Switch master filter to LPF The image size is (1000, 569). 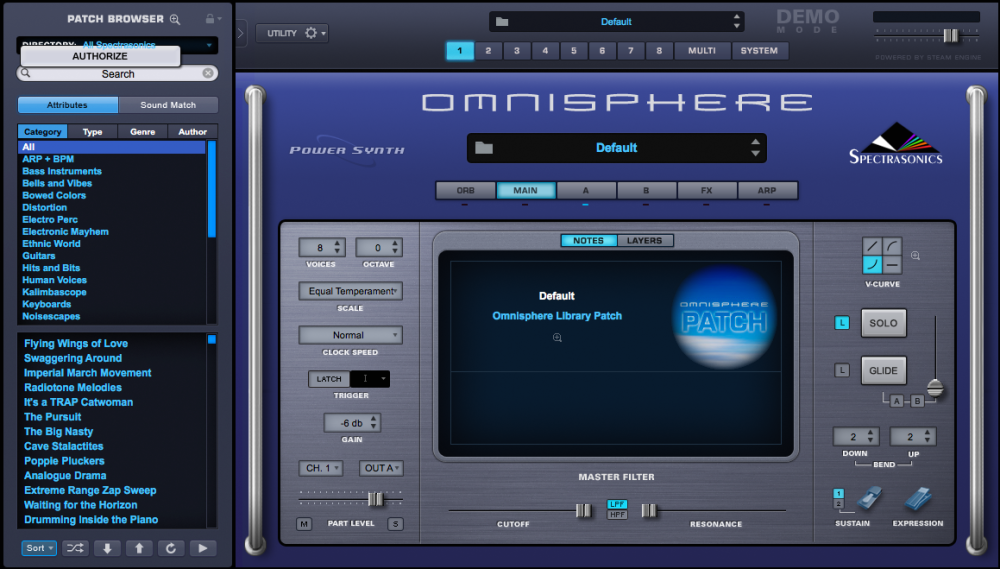click(617, 504)
